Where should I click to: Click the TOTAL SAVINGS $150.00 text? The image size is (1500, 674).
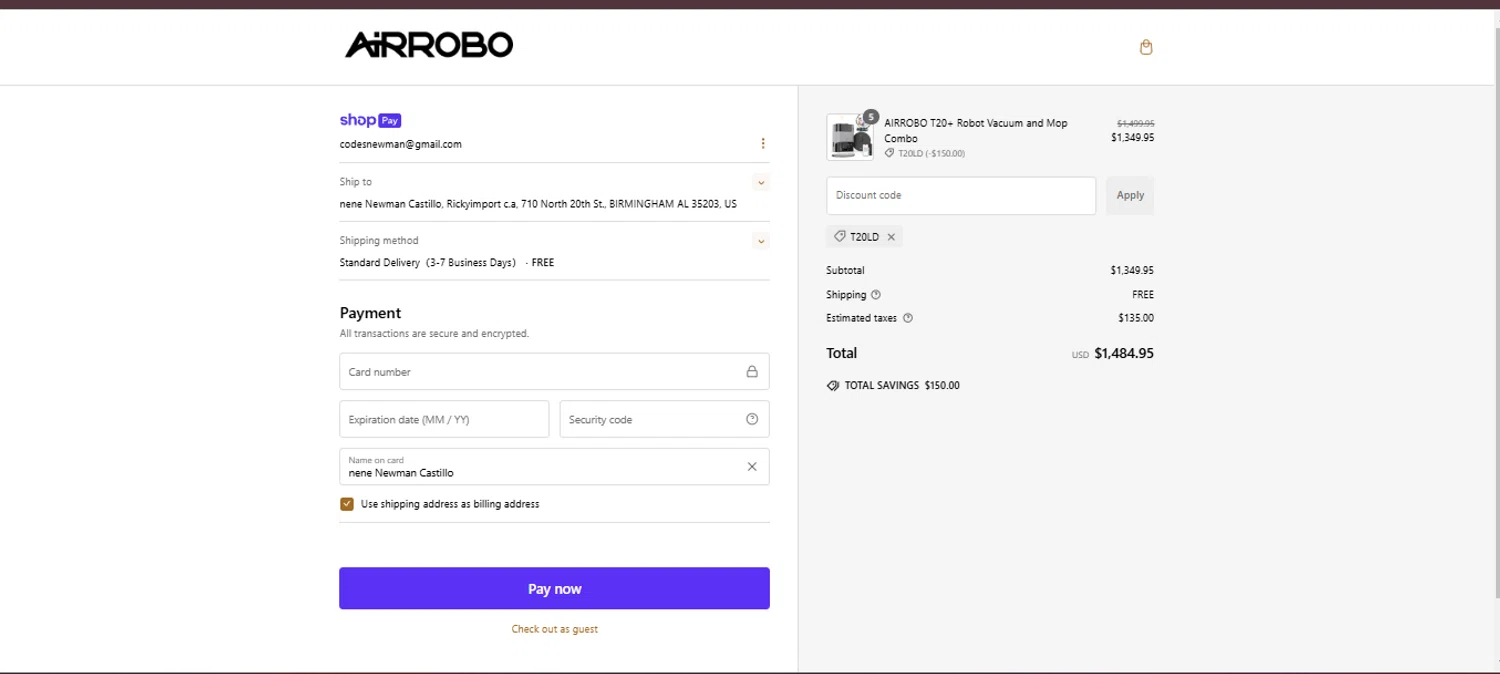(x=902, y=385)
